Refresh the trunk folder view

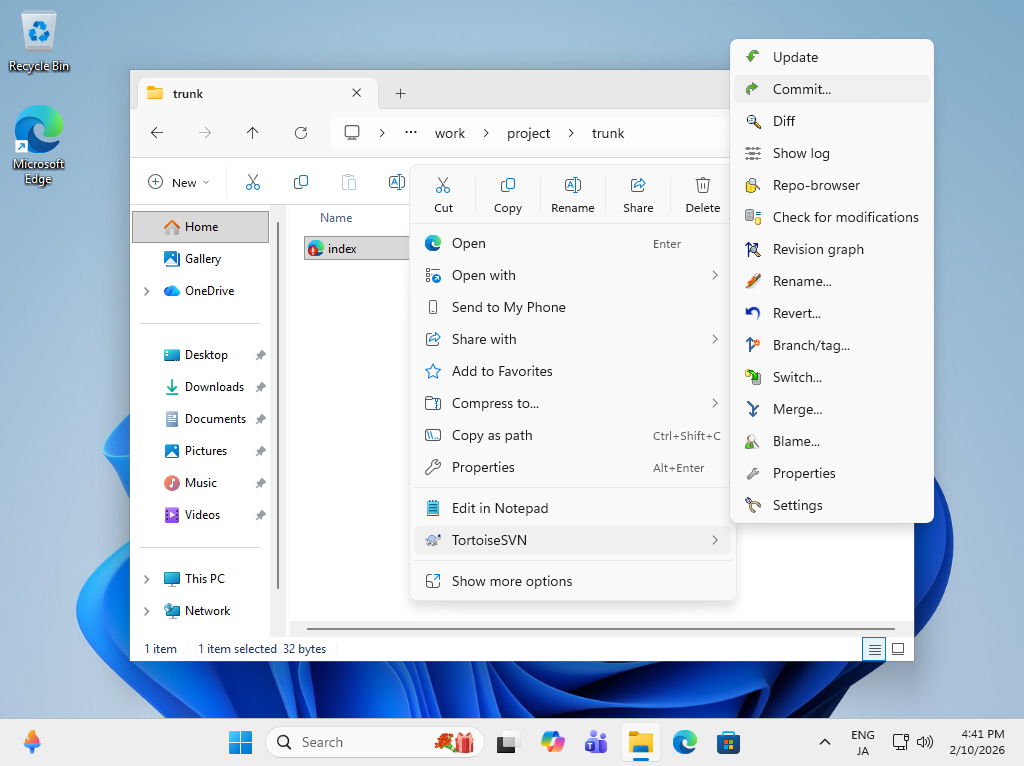(301, 133)
